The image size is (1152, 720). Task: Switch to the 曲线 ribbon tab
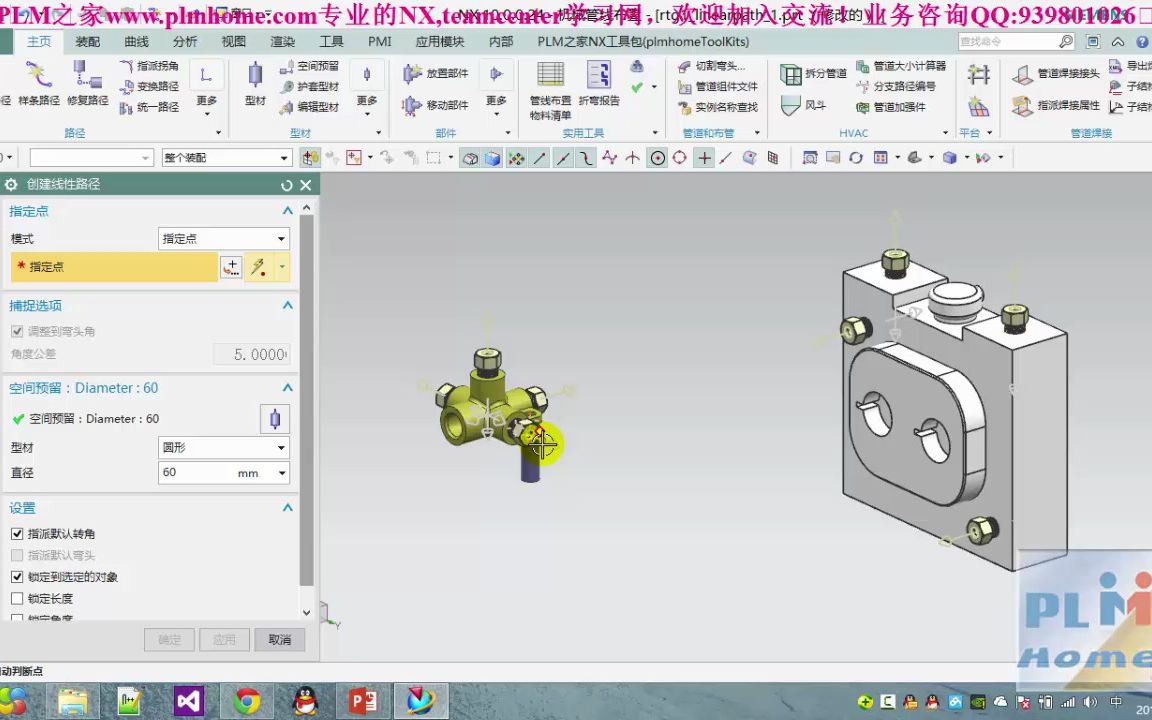point(137,42)
